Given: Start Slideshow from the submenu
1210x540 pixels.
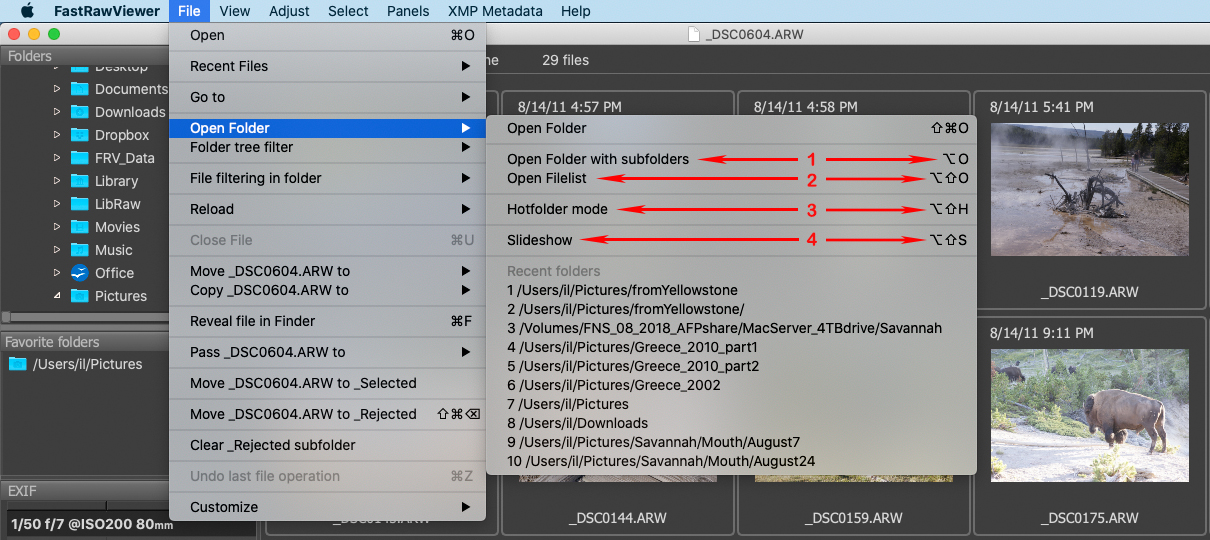Looking at the screenshot, I should pos(539,240).
